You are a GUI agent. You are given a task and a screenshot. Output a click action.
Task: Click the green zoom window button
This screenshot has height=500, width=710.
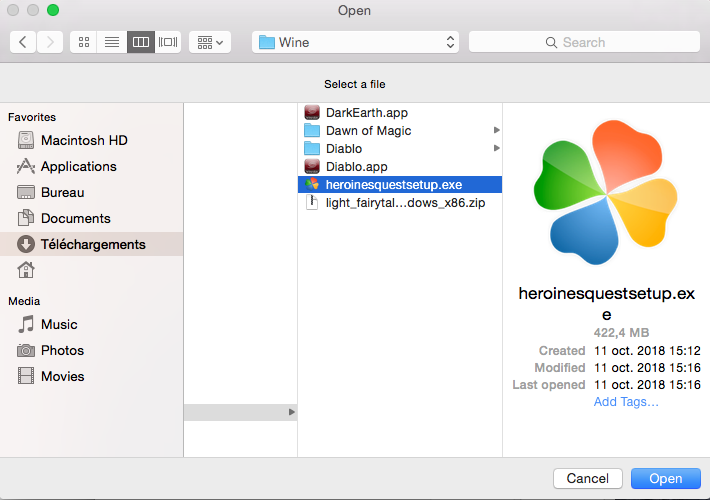coord(53,10)
